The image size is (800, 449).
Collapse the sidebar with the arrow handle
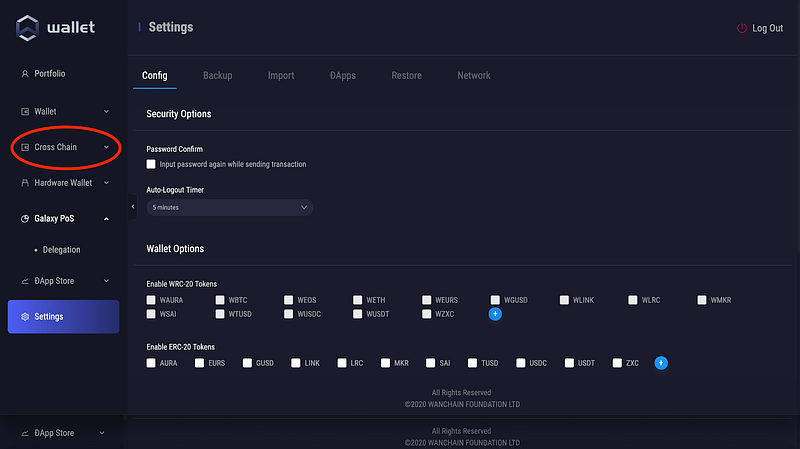133,207
